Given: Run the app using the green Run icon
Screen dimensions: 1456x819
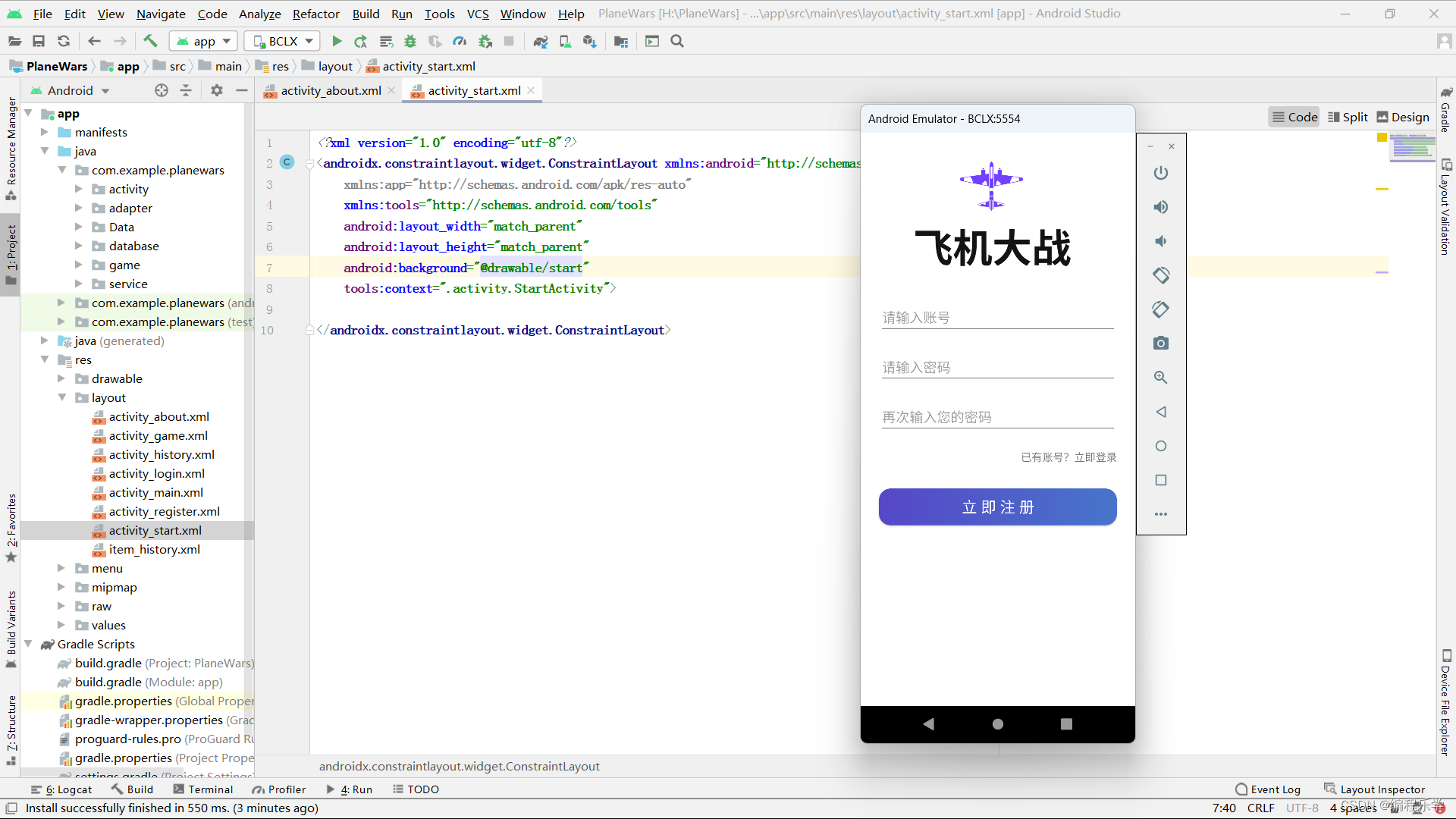Looking at the screenshot, I should click(x=337, y=41).
